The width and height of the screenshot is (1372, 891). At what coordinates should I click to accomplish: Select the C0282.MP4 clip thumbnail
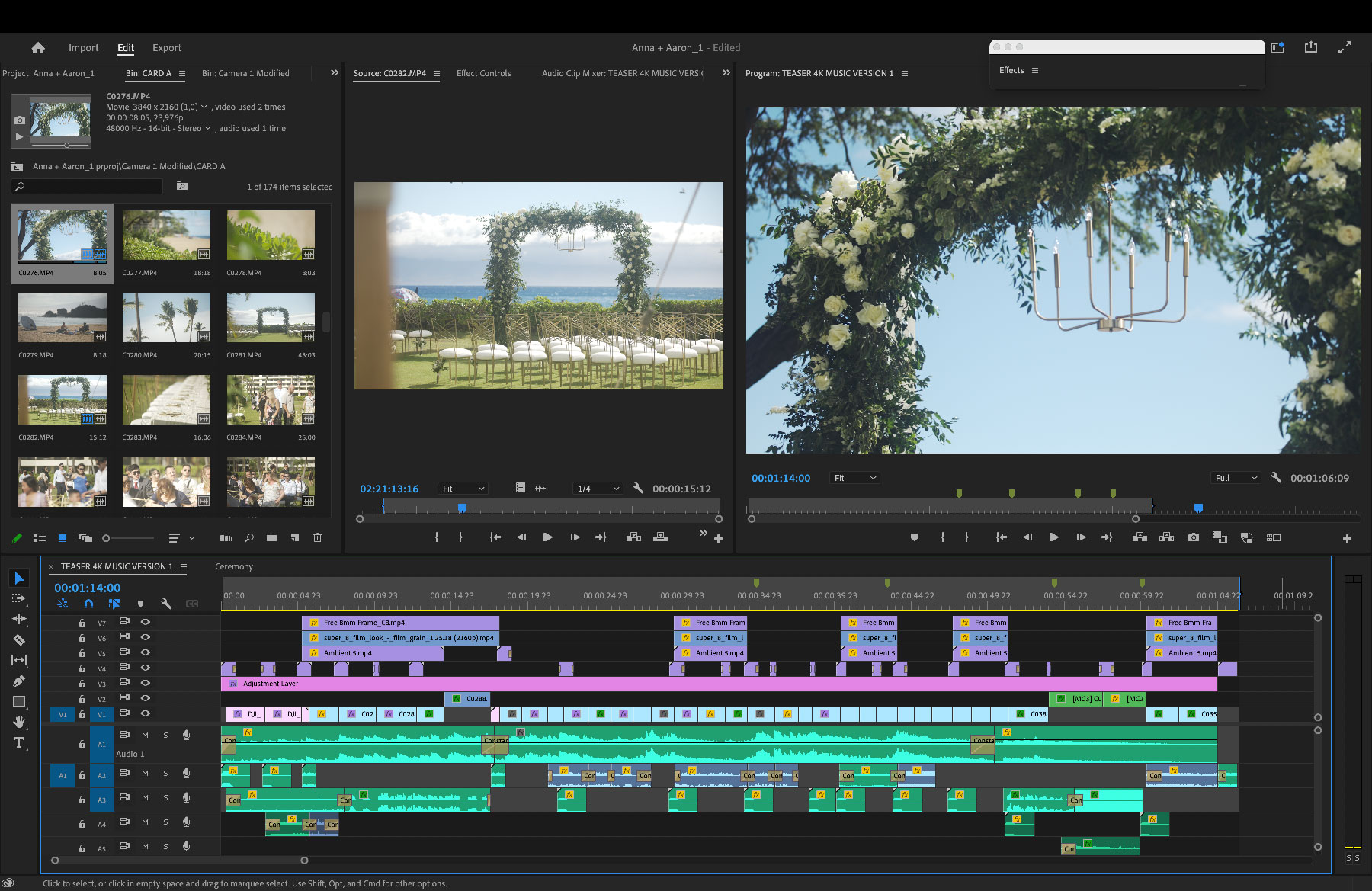click(x=63, y=399)
